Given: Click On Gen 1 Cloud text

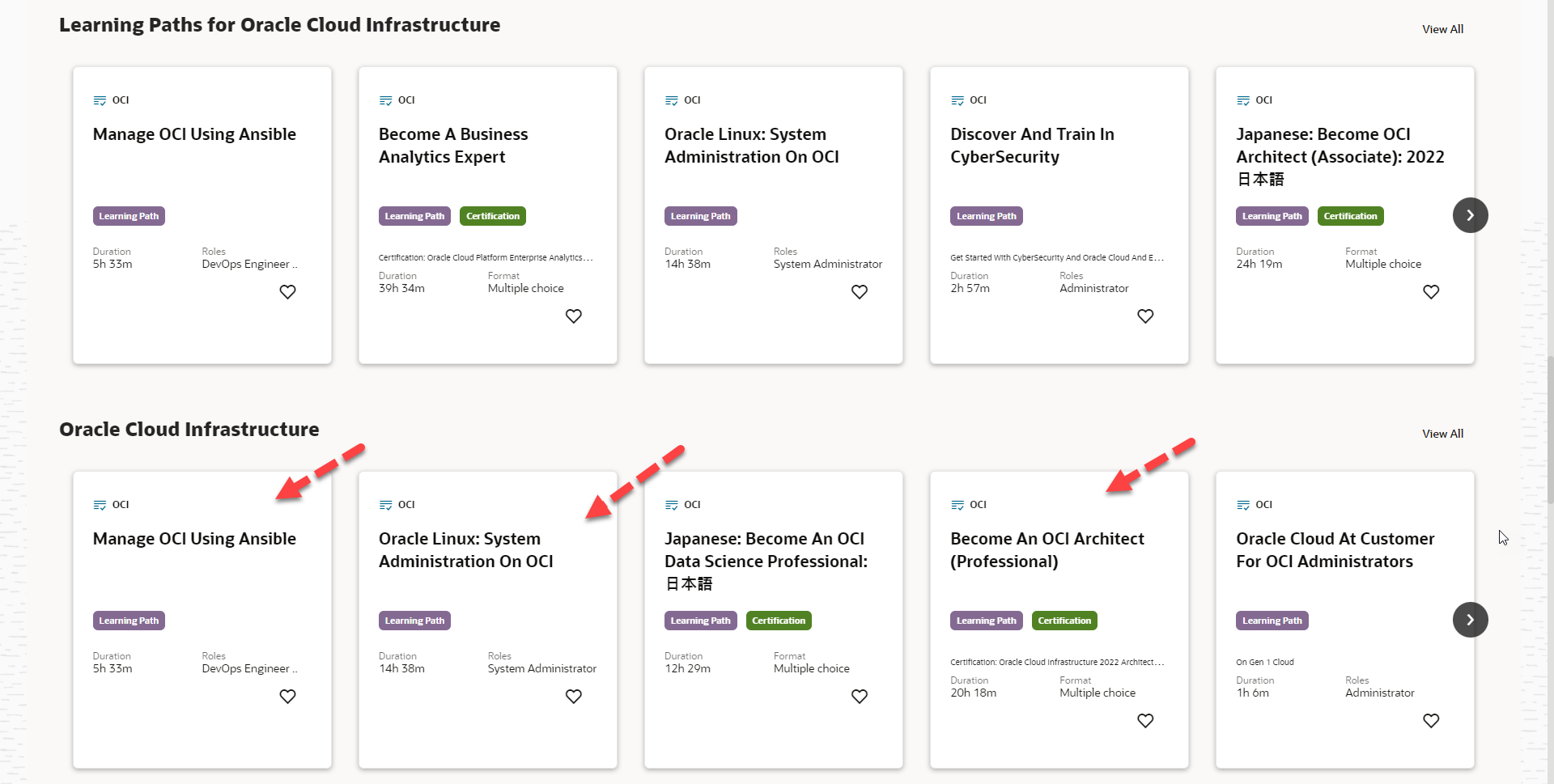Looking at the screenshot, I should pos(1264,662).
